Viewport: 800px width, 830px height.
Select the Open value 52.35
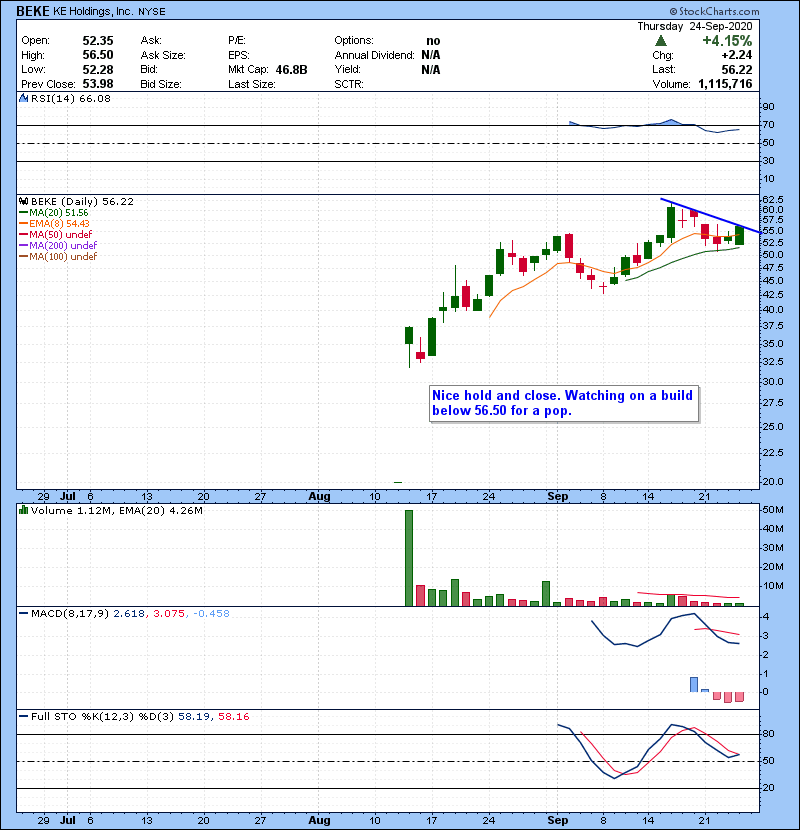pyautogui.click(x=98, y=41)
